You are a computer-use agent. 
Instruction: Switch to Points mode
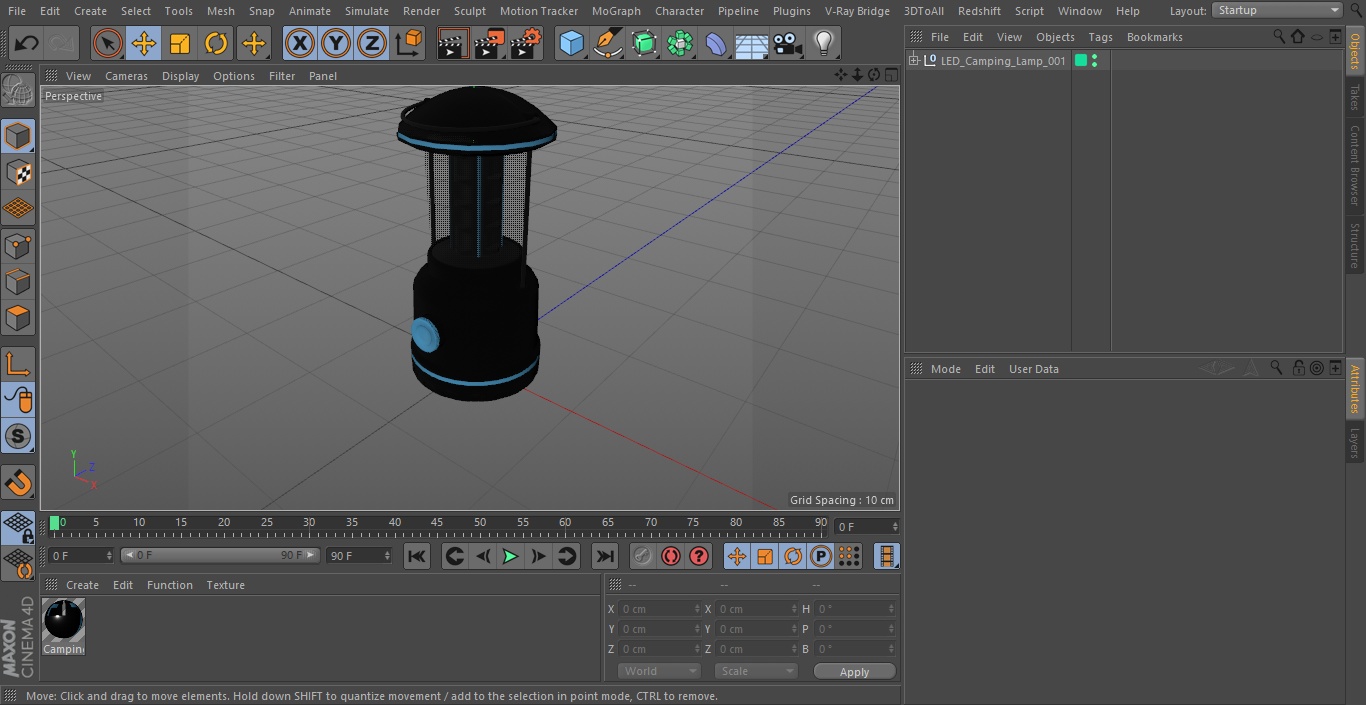18,245
